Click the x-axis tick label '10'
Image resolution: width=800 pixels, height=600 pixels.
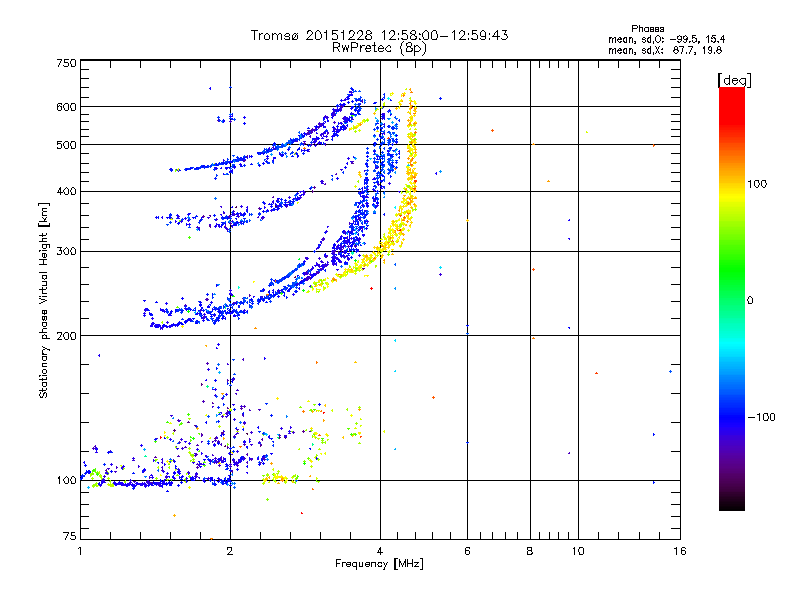578,551
